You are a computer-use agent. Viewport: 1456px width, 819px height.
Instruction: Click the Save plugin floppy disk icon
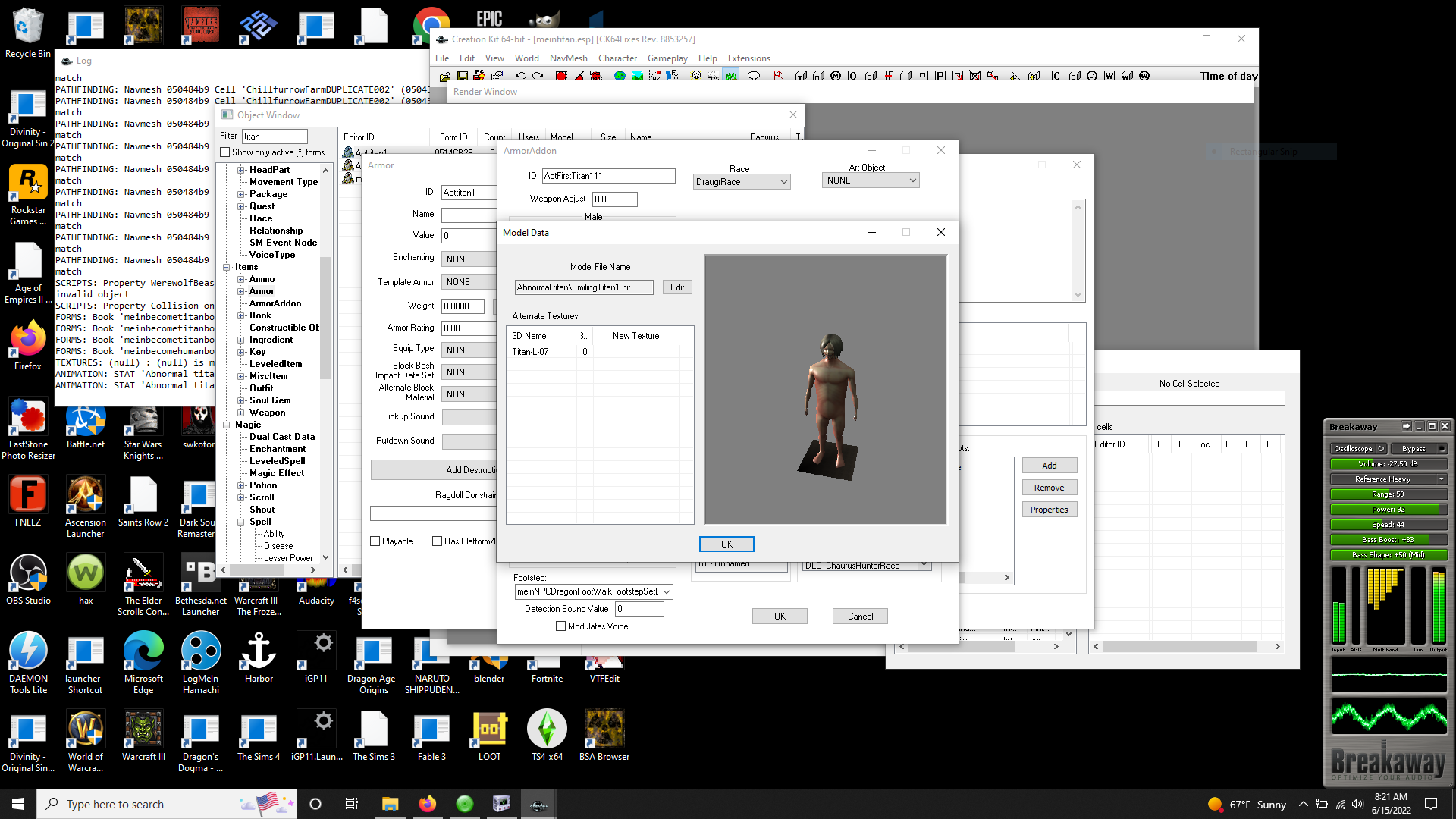[x=462, y=76]
